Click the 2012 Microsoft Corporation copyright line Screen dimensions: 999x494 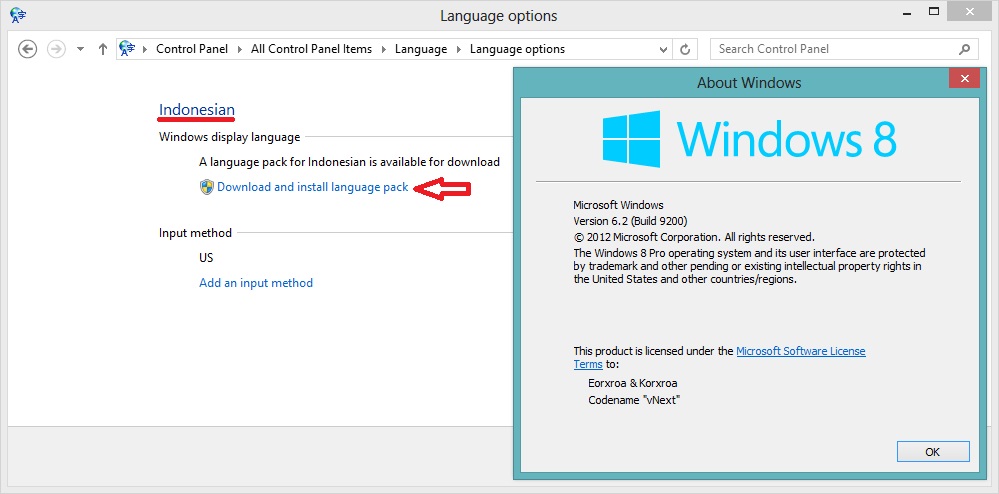[x=694, y=237]
